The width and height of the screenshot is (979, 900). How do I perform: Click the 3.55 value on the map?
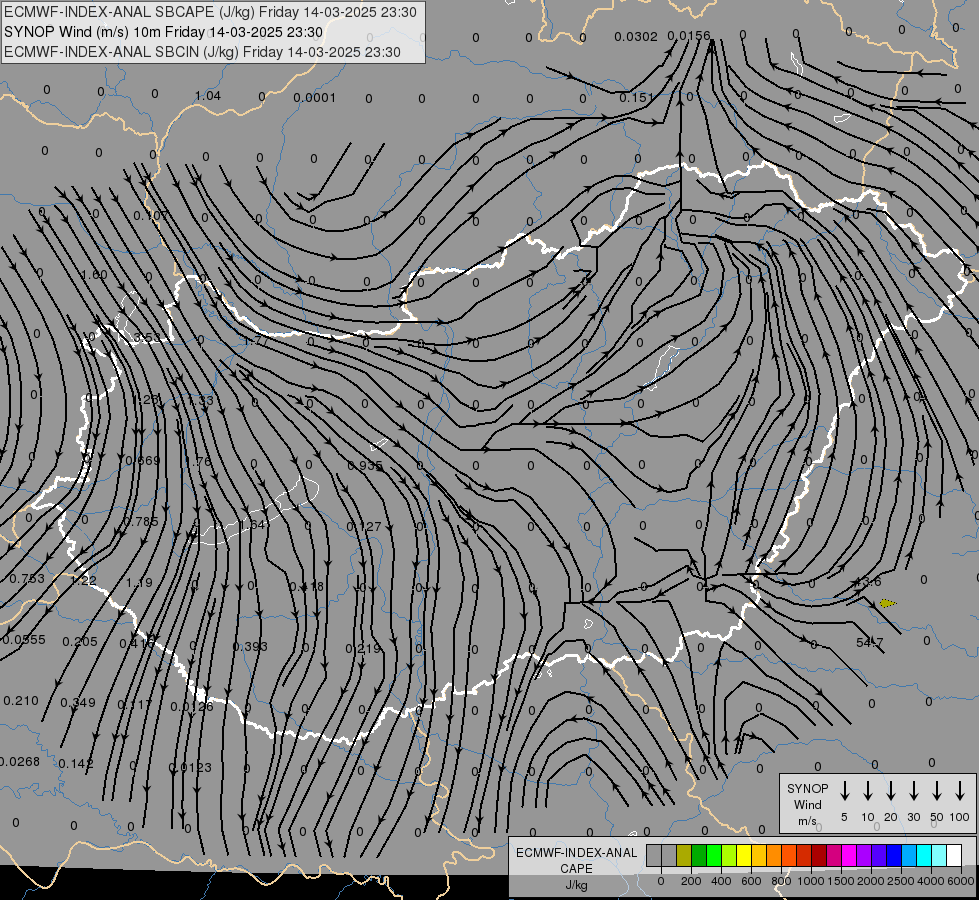pos(147,338)
